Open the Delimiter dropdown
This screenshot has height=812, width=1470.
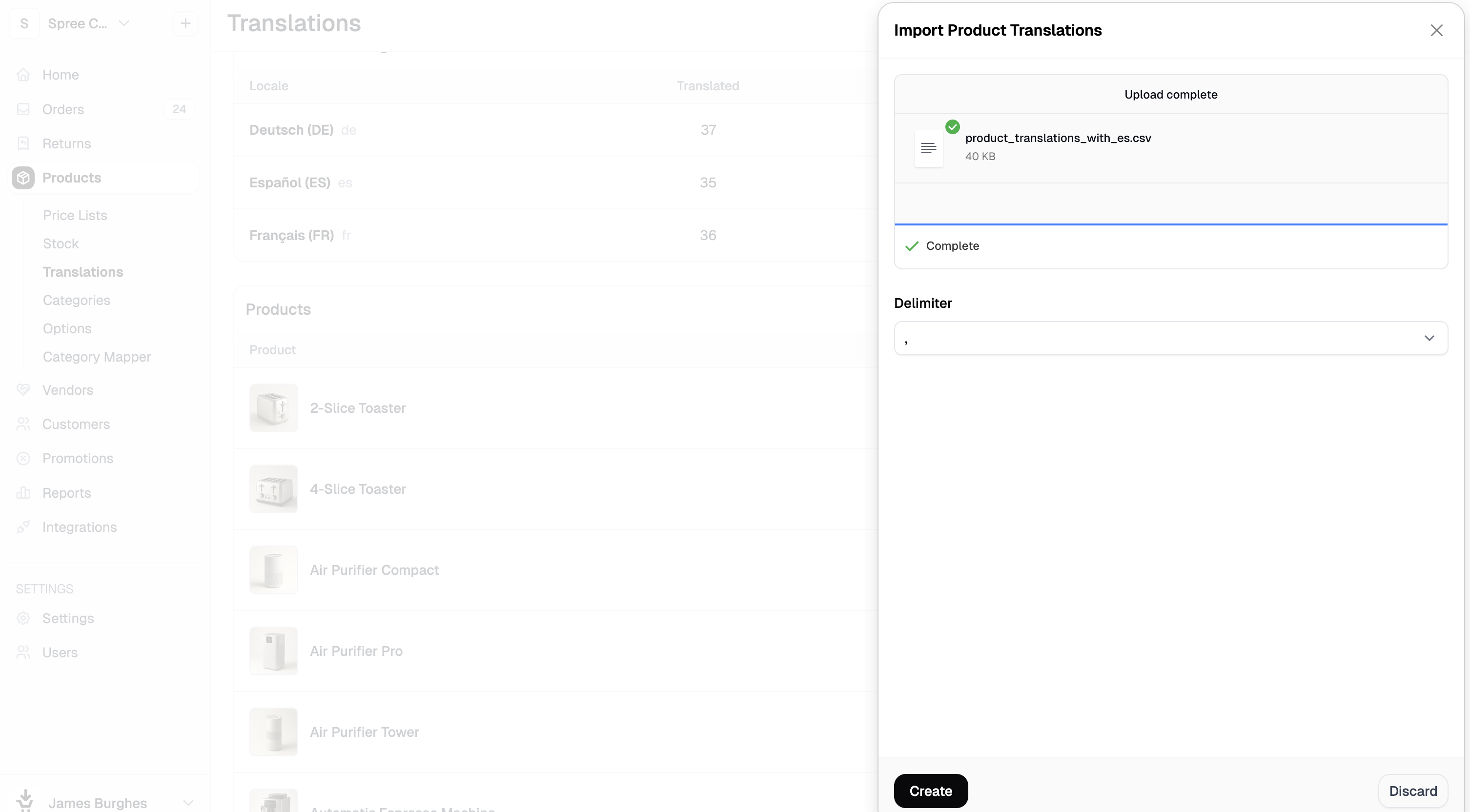[x=1170, y=338]
